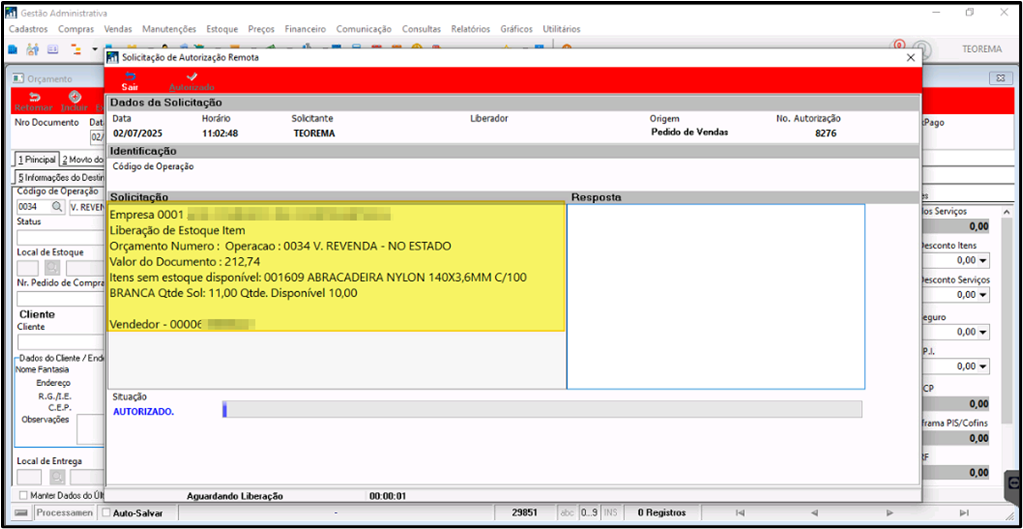This screenshot has width=1023, height=529.
Task: Open Desconto Serviços value dropdown
Action: tap(985, 294)
